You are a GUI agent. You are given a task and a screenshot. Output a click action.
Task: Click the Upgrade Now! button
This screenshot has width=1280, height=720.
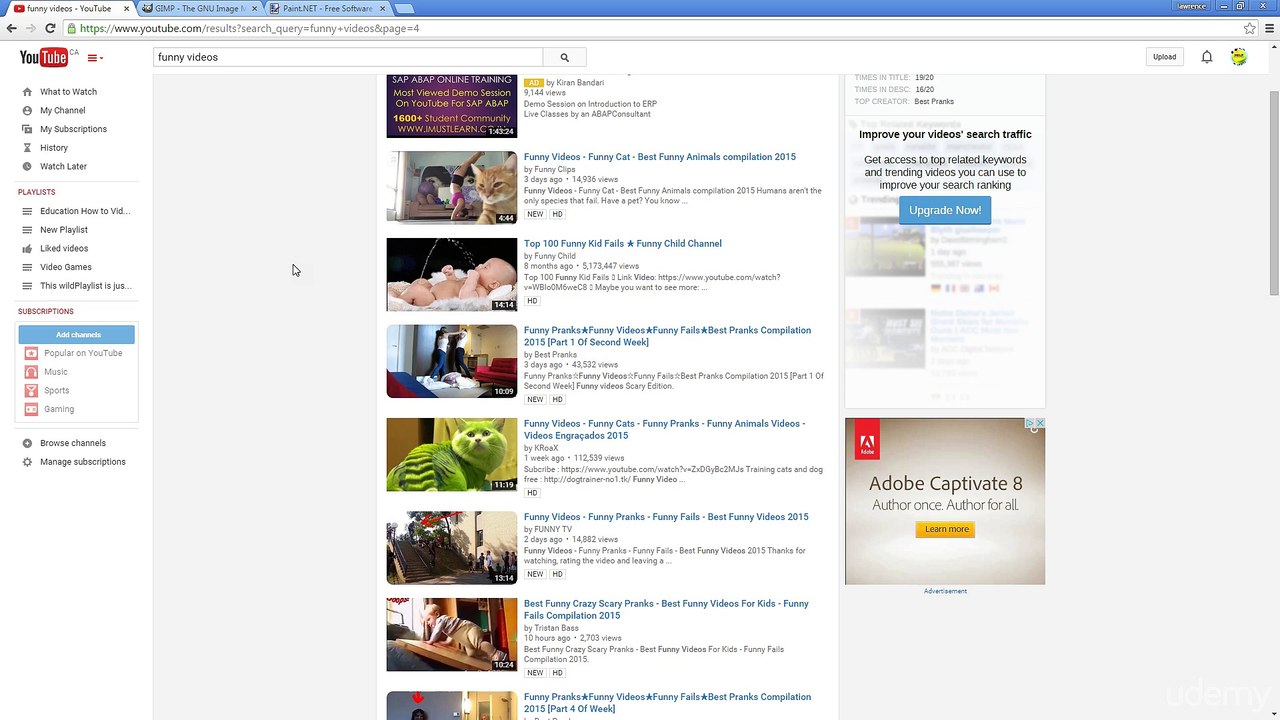click(x=945, y=210)
